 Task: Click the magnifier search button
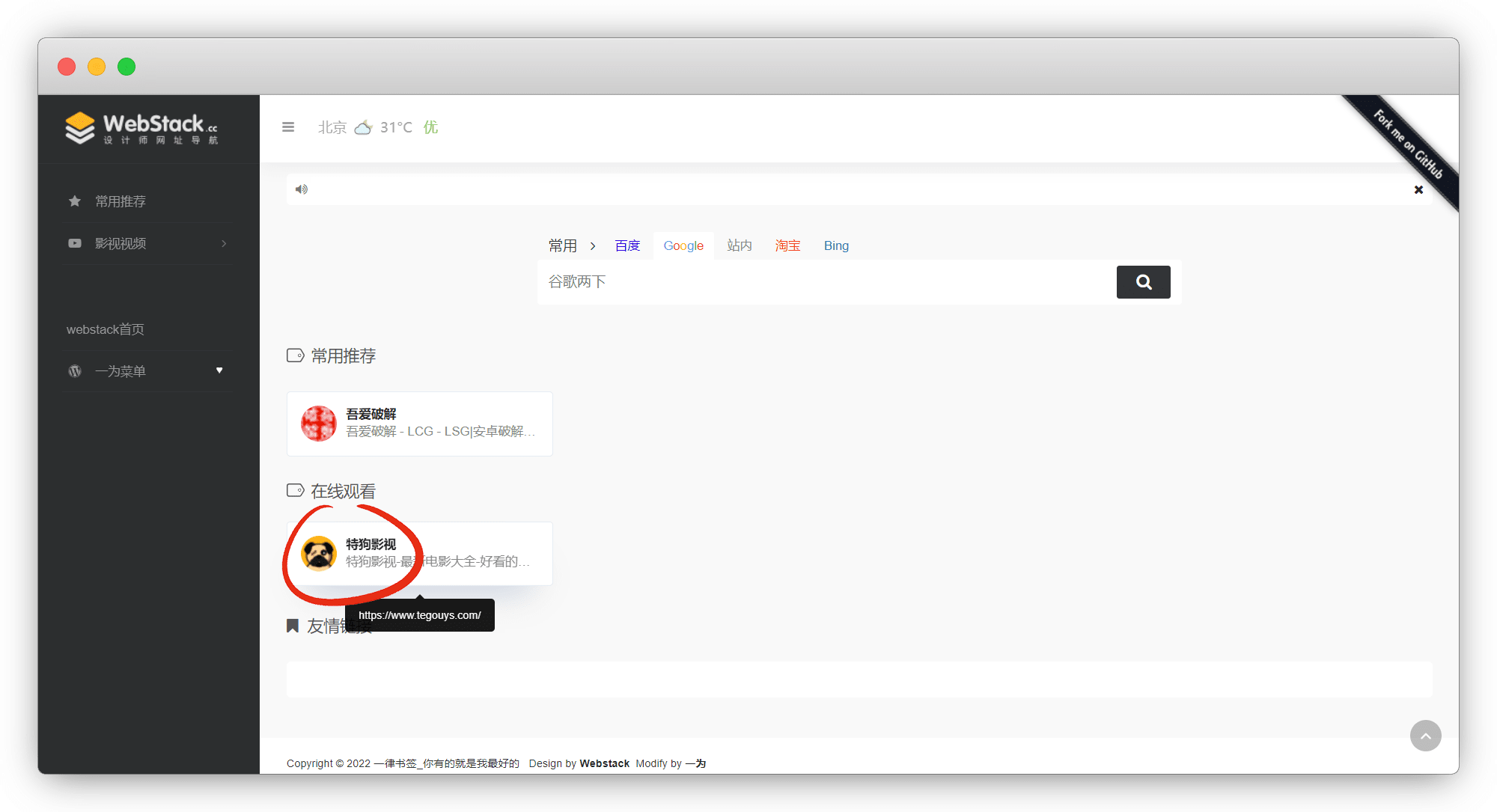(1143, 282)
